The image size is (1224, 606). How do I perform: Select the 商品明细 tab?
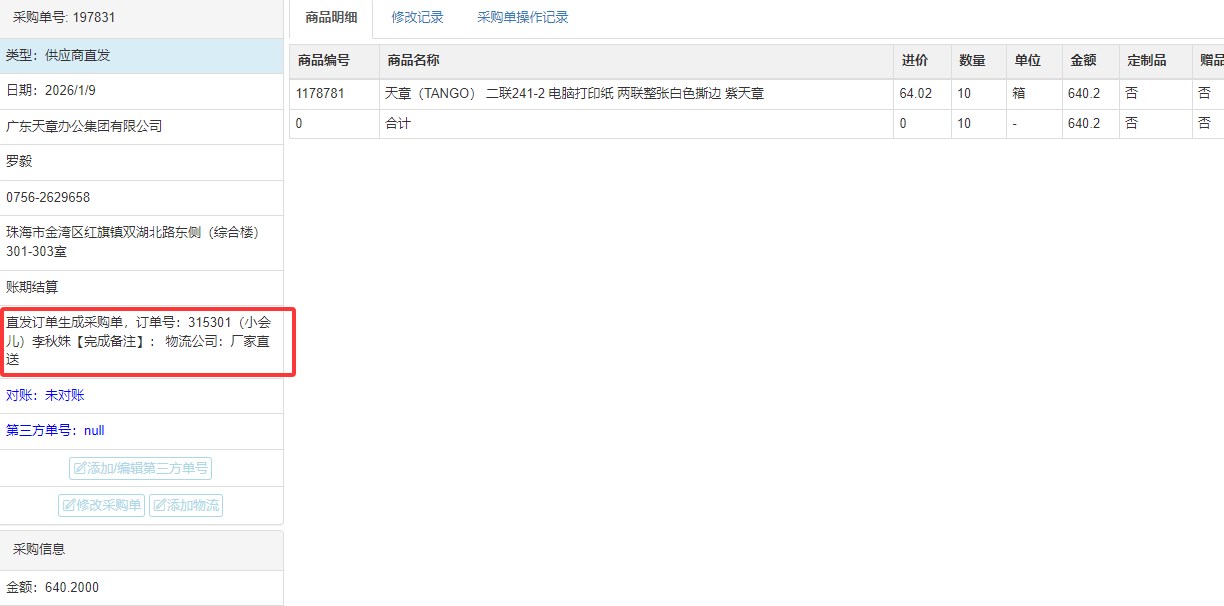coord(331,18)
